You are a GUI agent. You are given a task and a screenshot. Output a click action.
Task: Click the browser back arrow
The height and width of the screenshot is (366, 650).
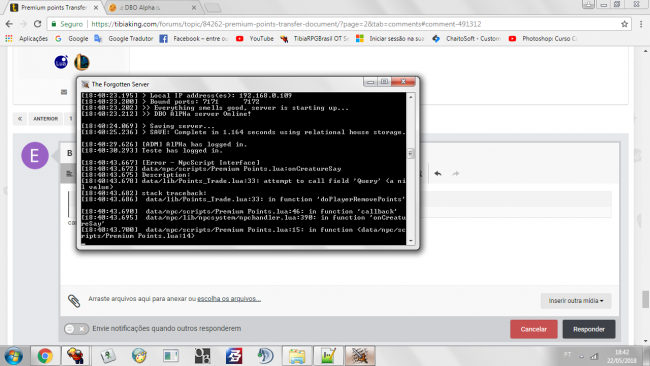(9, 24)
